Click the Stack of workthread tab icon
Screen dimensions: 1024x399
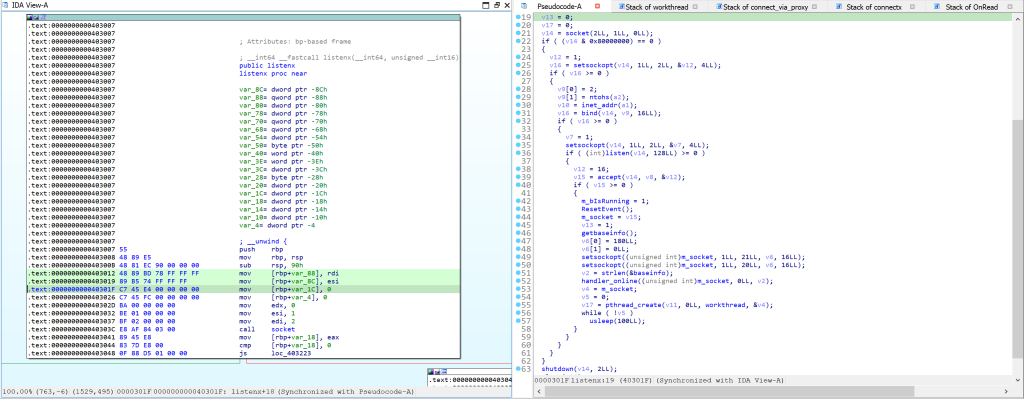[x=621, y=6]
